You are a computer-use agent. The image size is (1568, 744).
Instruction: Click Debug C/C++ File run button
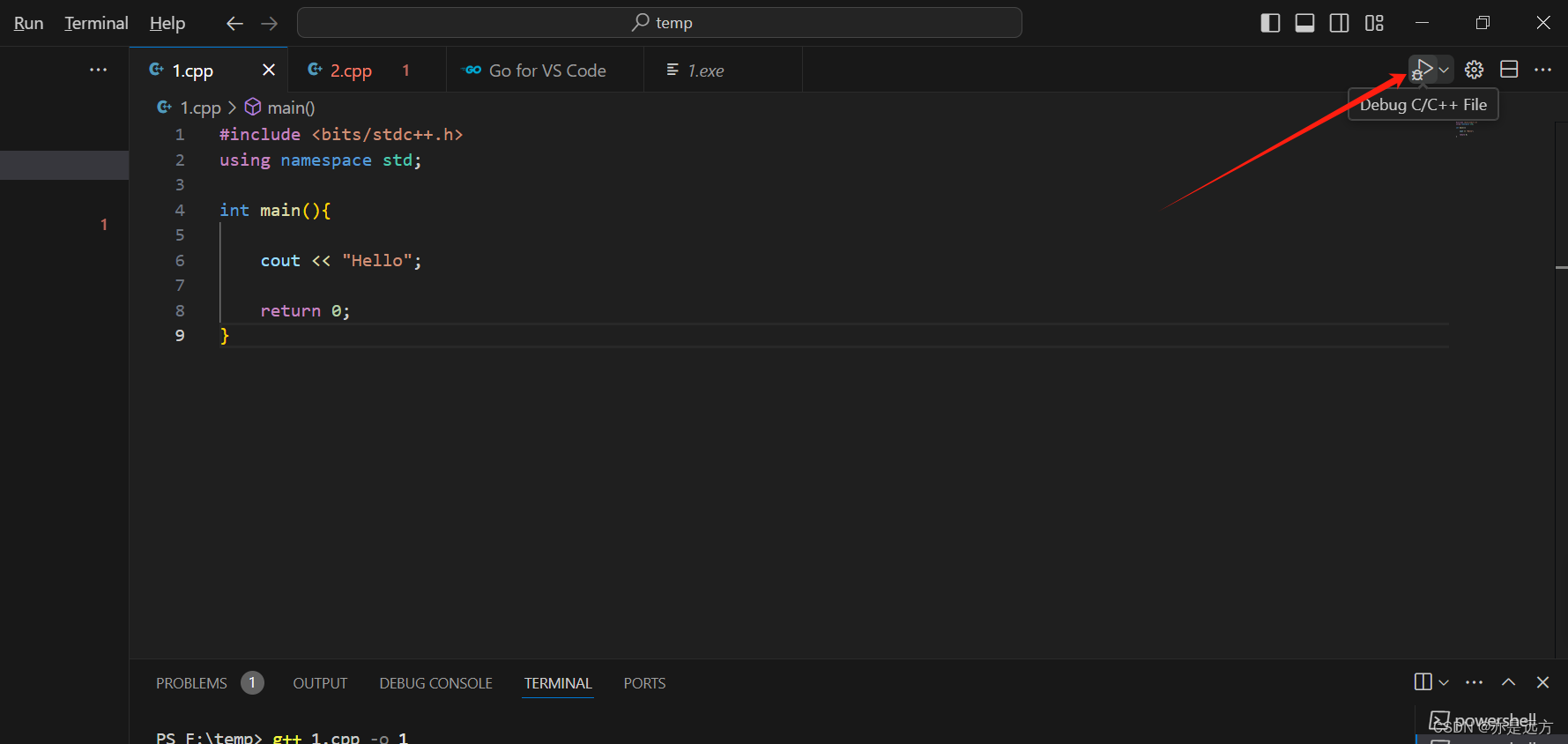pyautogui.click(x=1423, y=70)
